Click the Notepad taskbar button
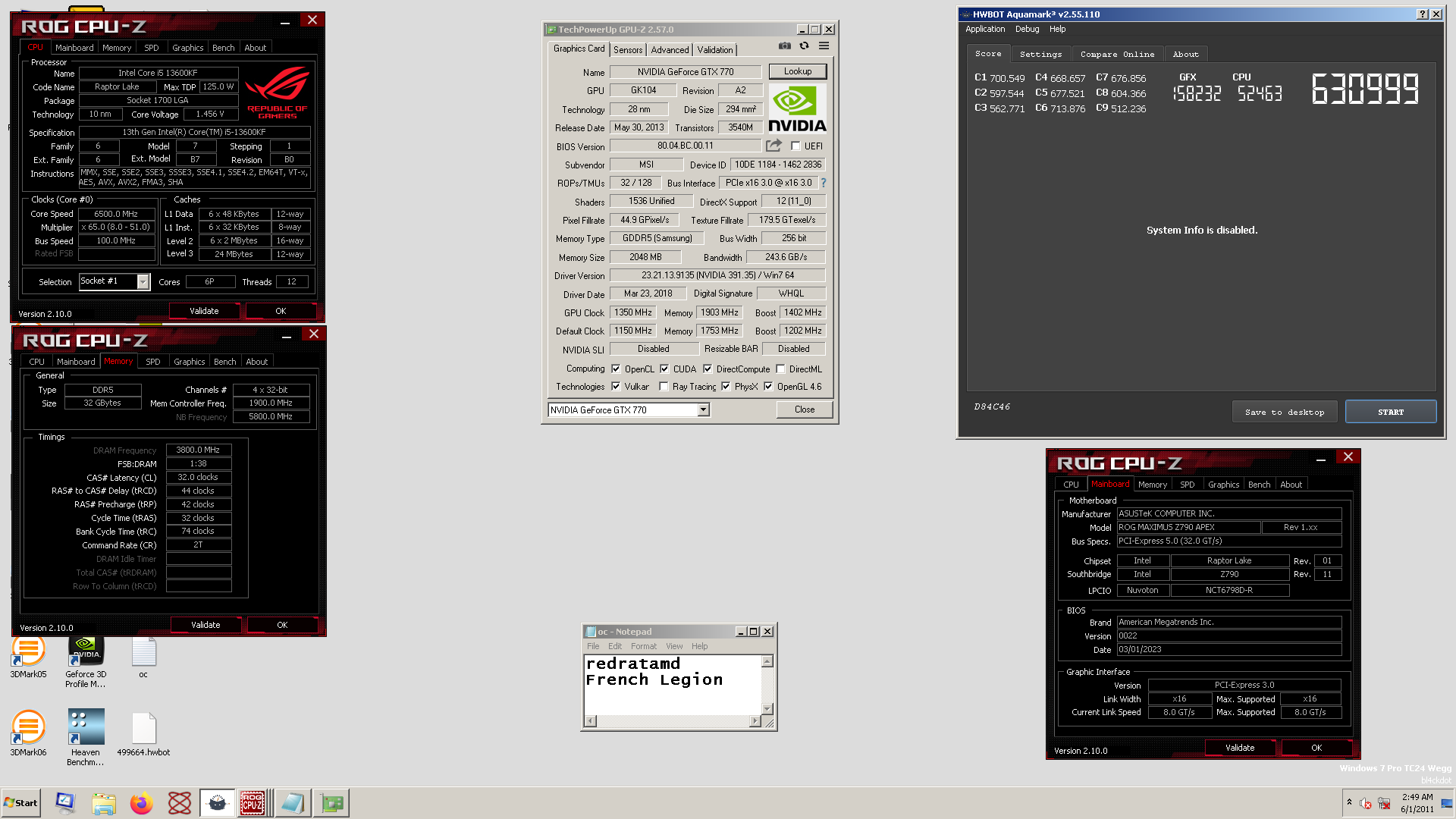The image size is (1456, 819). click(293, 803)
